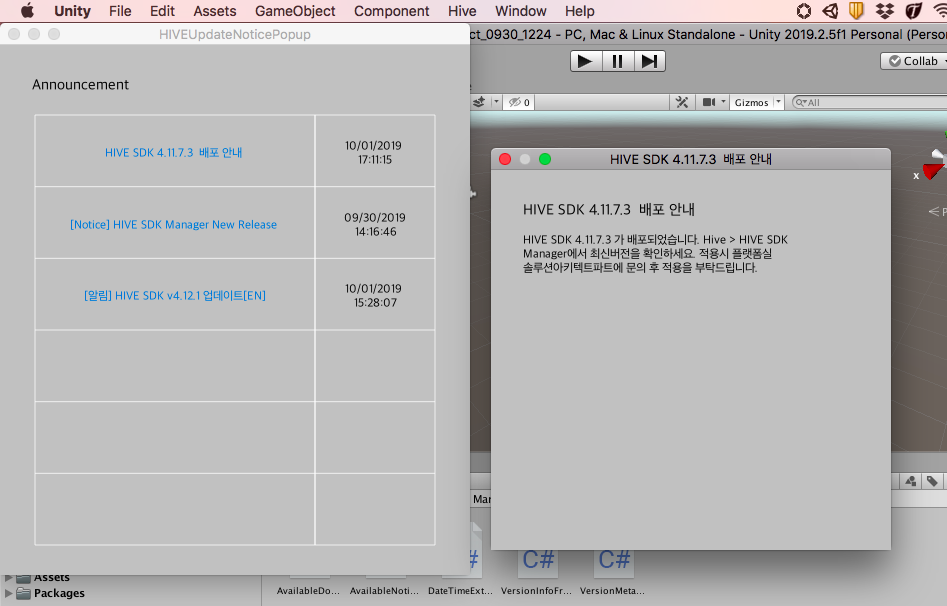Open the Collab dropdown
947x606 pixels.
(x=914, y=61)
